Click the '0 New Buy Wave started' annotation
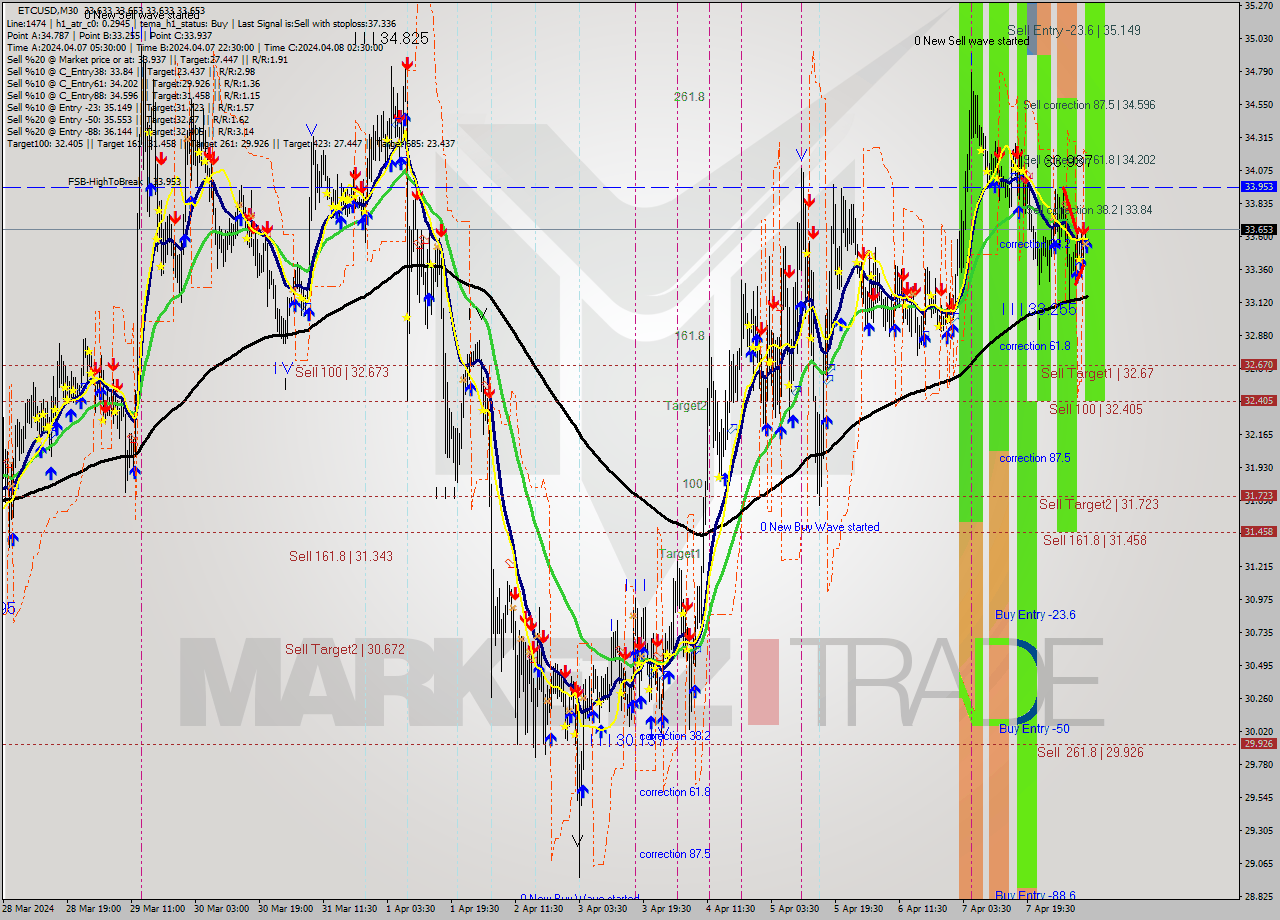Image resolution: width=1280 pixels, height=920 pixels. [x=820, y=527]
